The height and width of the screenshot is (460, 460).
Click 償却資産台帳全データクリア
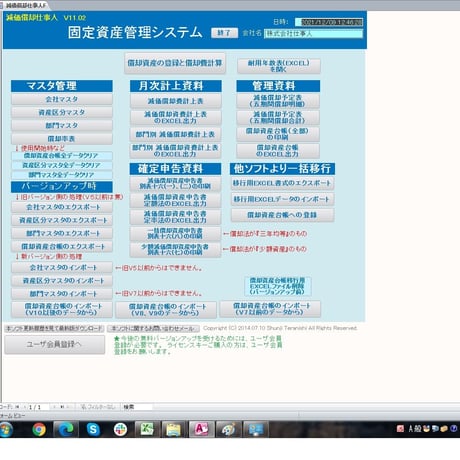pos(62,156)
